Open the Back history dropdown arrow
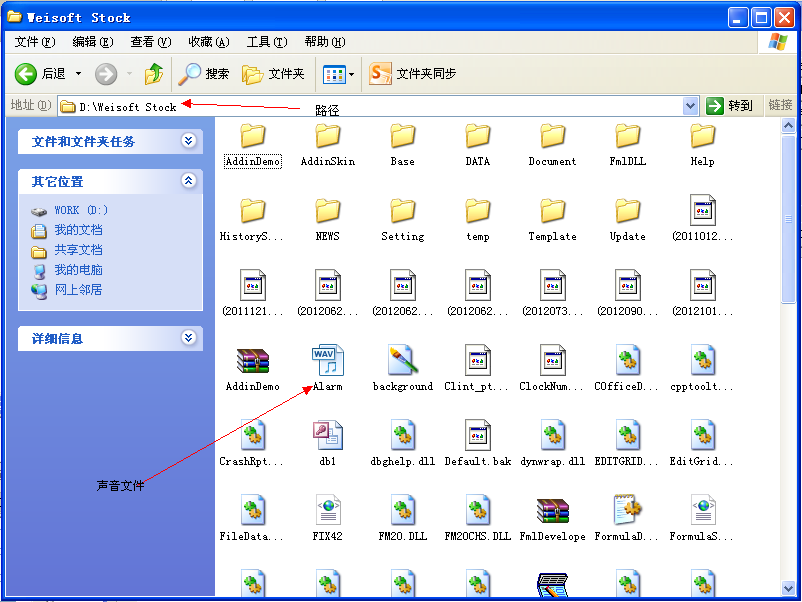 point(78,74)
